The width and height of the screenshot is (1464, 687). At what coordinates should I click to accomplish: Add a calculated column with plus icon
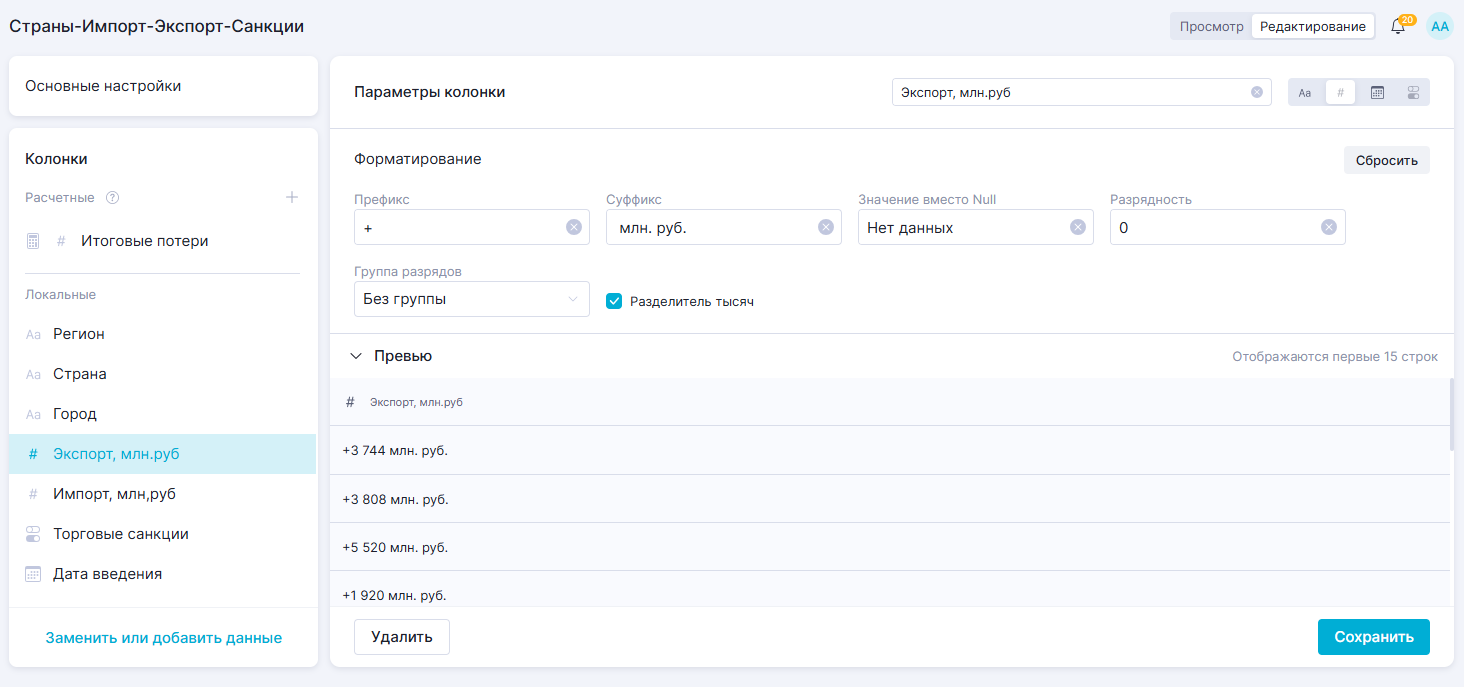click(292, 198)
